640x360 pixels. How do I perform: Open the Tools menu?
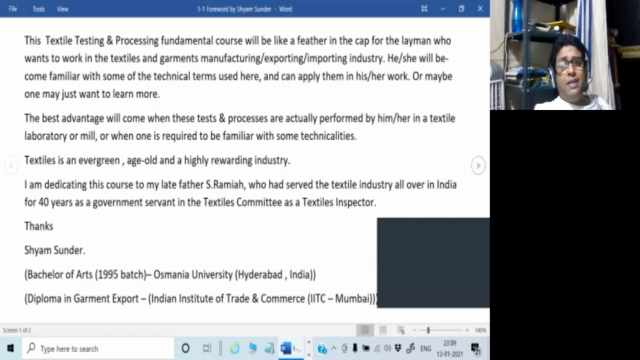point(38,9)
